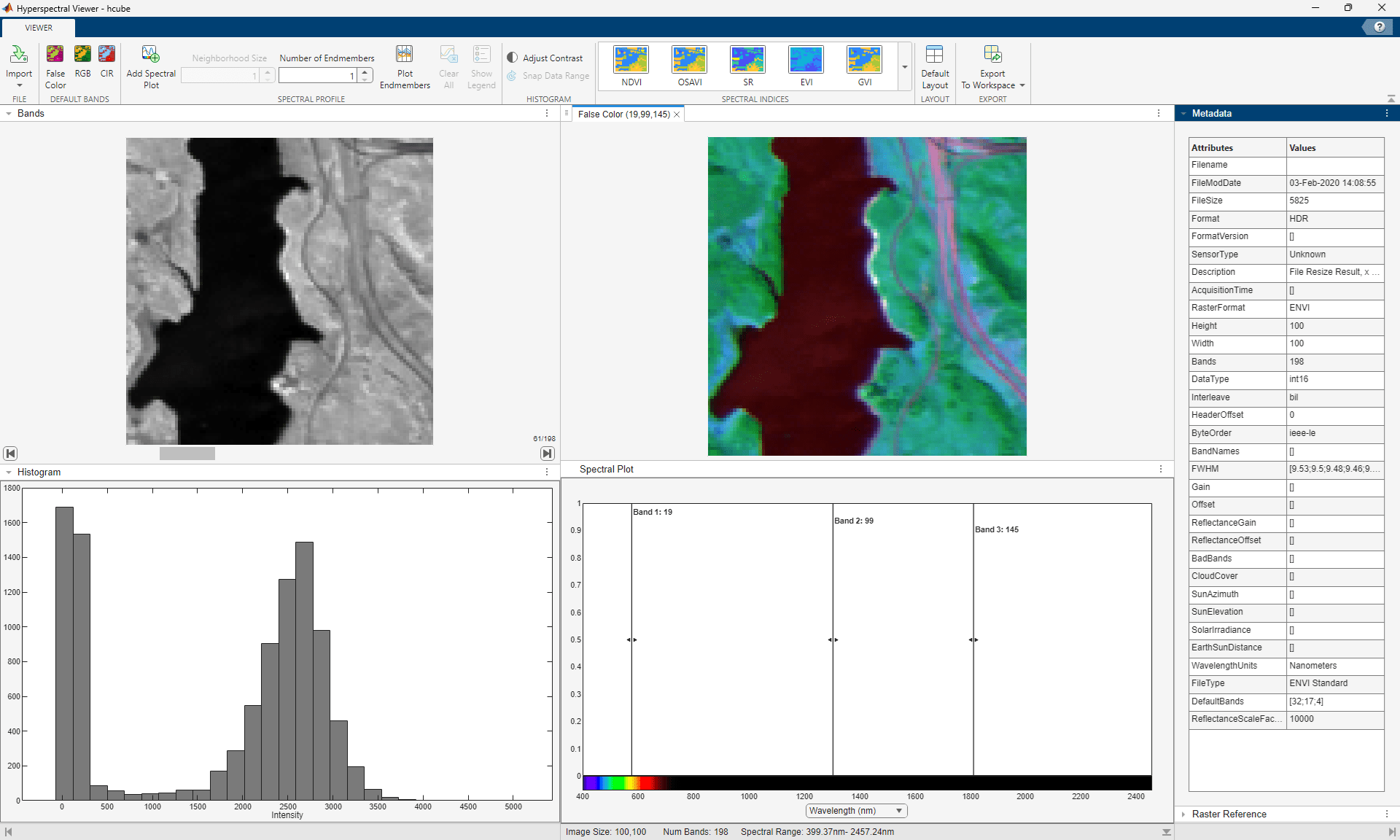Image resolution: width=1400 pixels, height=840 pixels.
Task: Expand the Raster Reference section
Action: [x=1183, y=814]
